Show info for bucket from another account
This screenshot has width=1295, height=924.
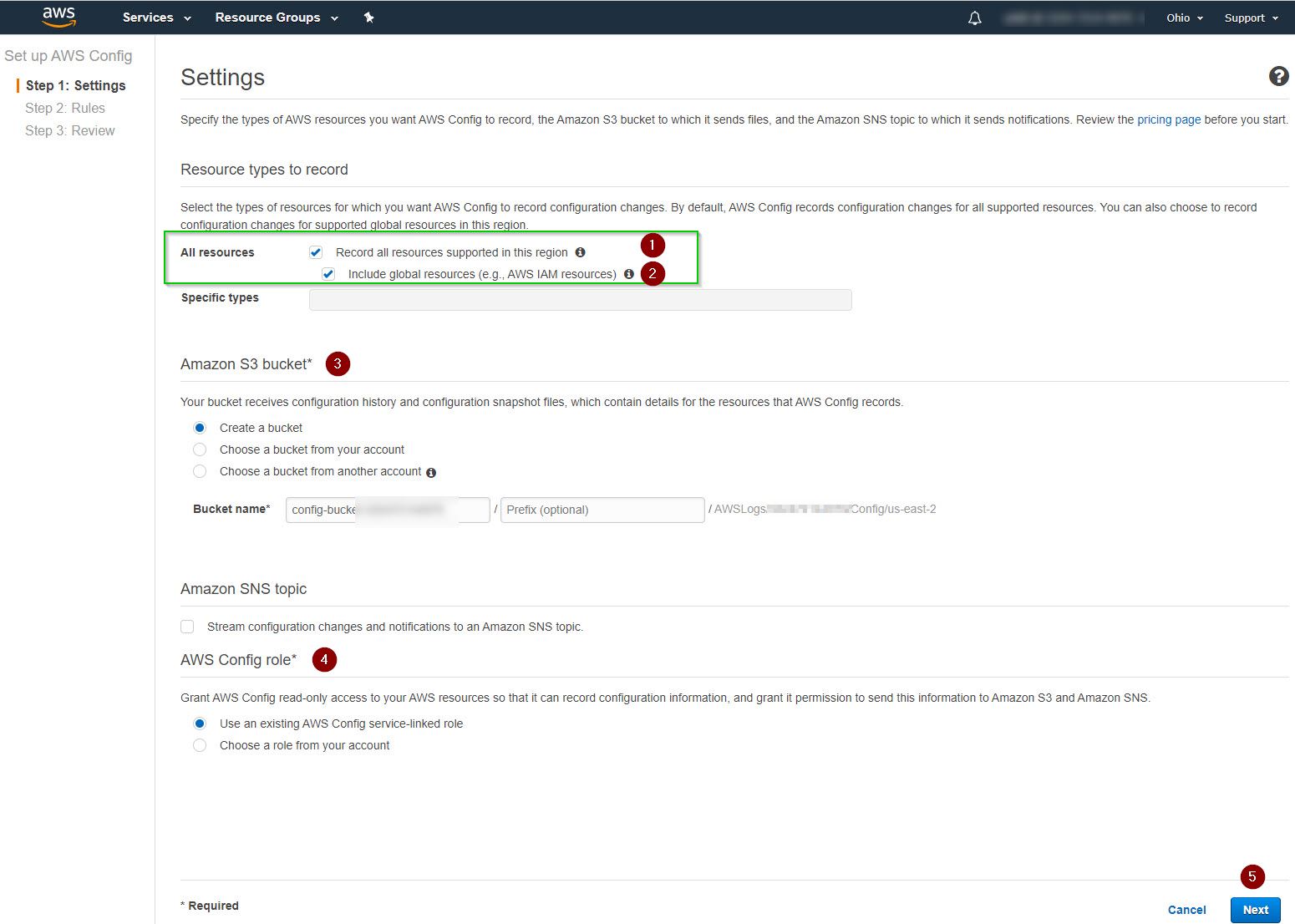coord(431,472)
